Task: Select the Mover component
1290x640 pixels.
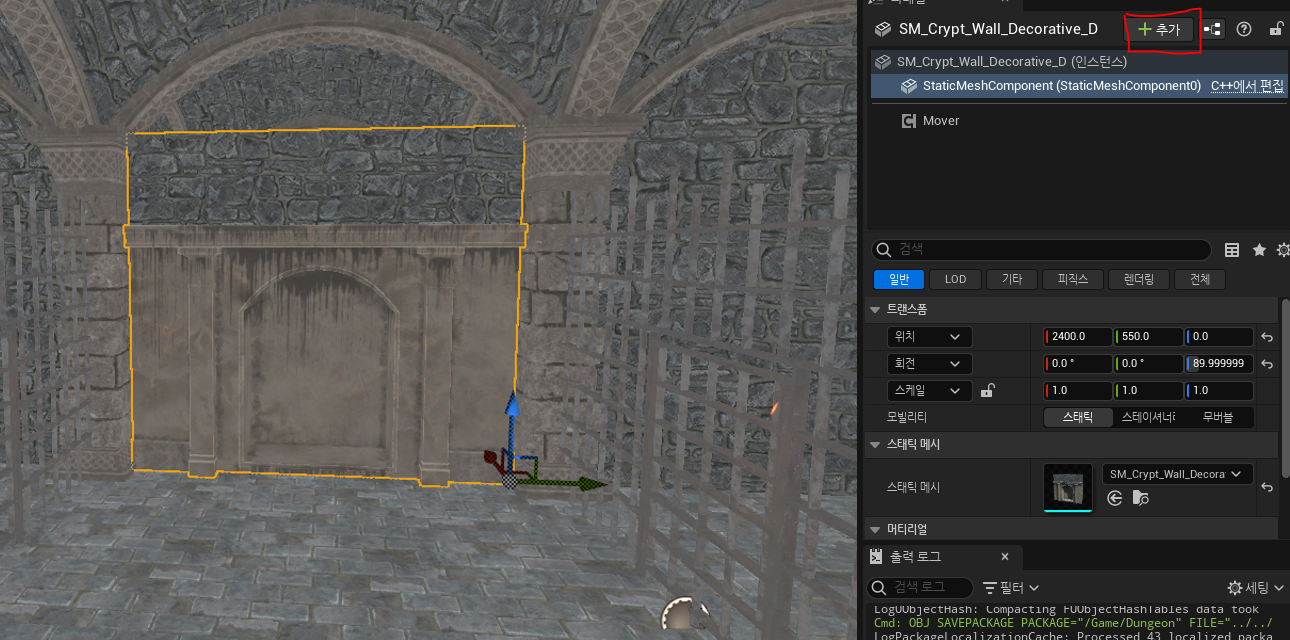Action: (x=940, y=120)
